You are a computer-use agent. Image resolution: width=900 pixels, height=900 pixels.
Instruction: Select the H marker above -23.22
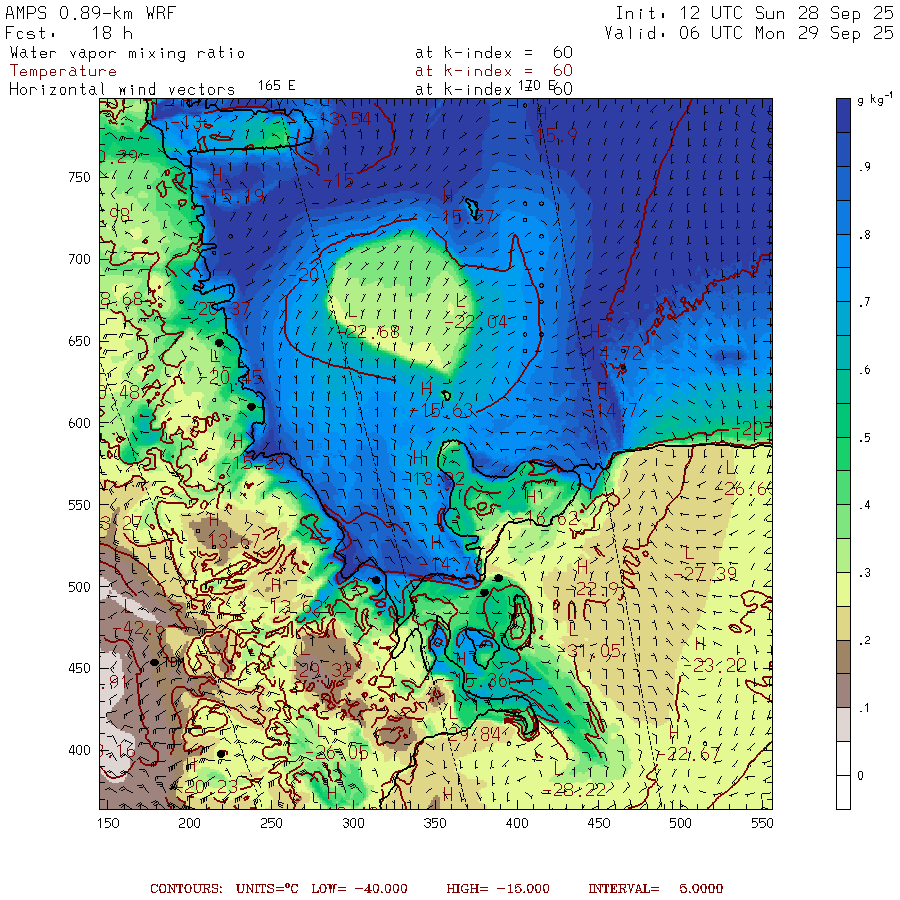pyautogui.click(x=699, y=643)
